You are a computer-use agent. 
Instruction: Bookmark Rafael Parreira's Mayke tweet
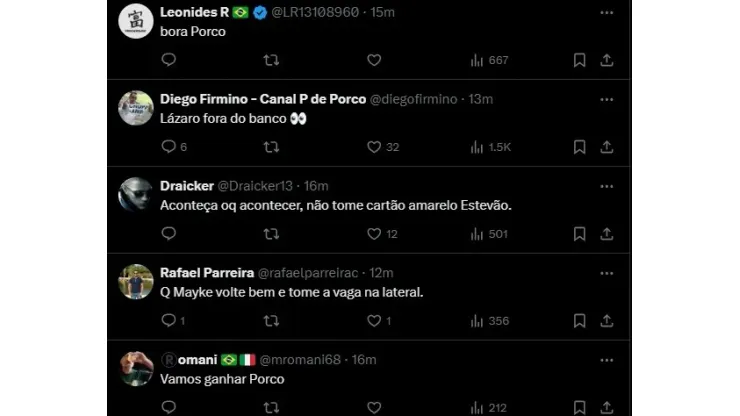point(579,321)
